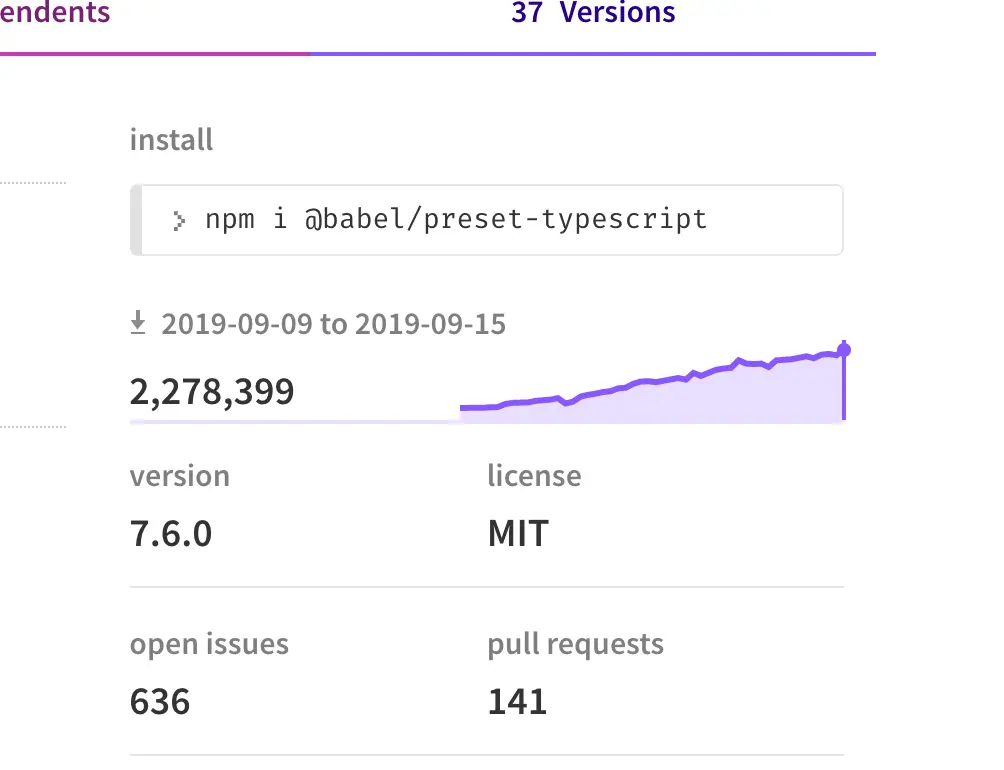Select the MIT license value

point(518,533)
